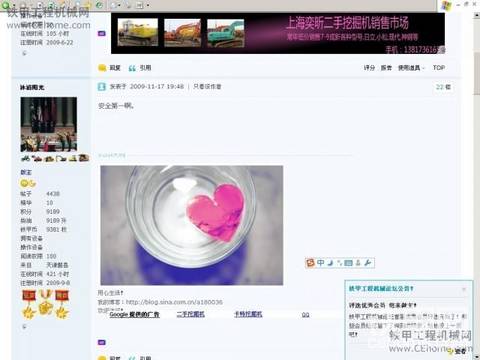Click the middle gold medal badge
Screen dimensions: 480x360
click(45, 302)
